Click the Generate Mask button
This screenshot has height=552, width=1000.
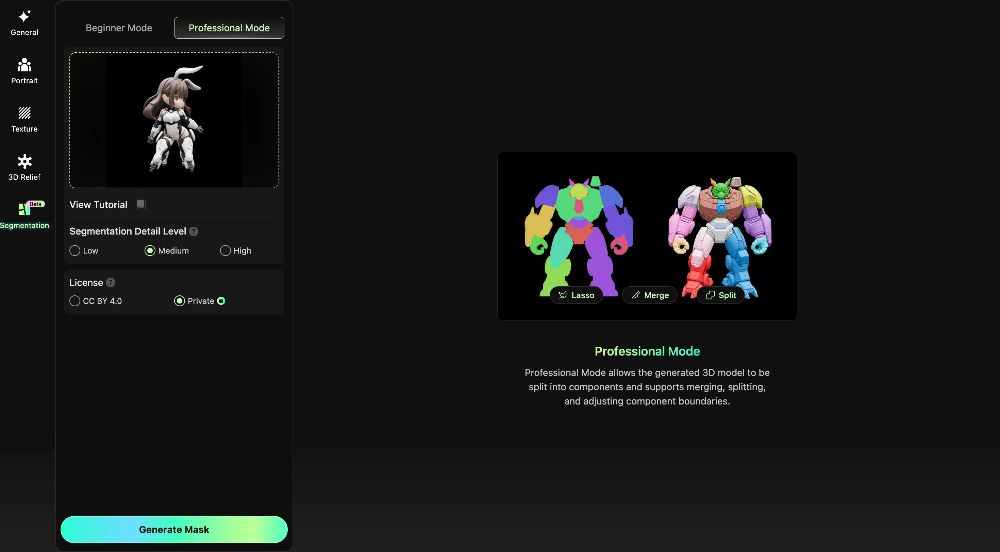[174, 530]
